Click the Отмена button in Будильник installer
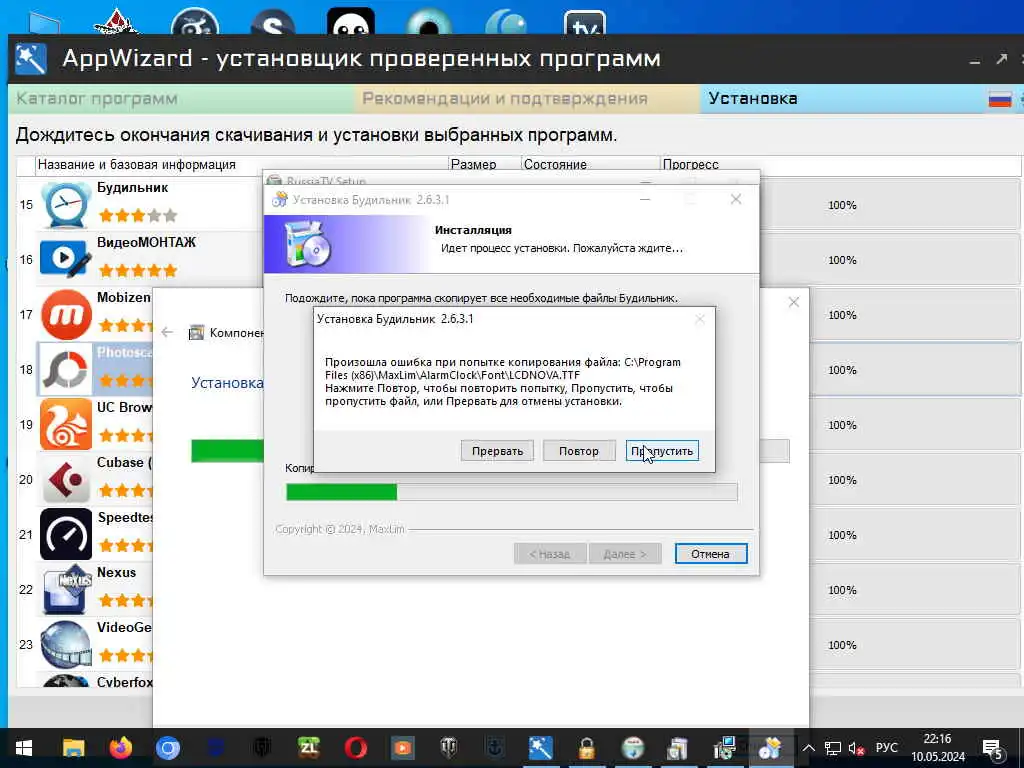 coord(711,554)
